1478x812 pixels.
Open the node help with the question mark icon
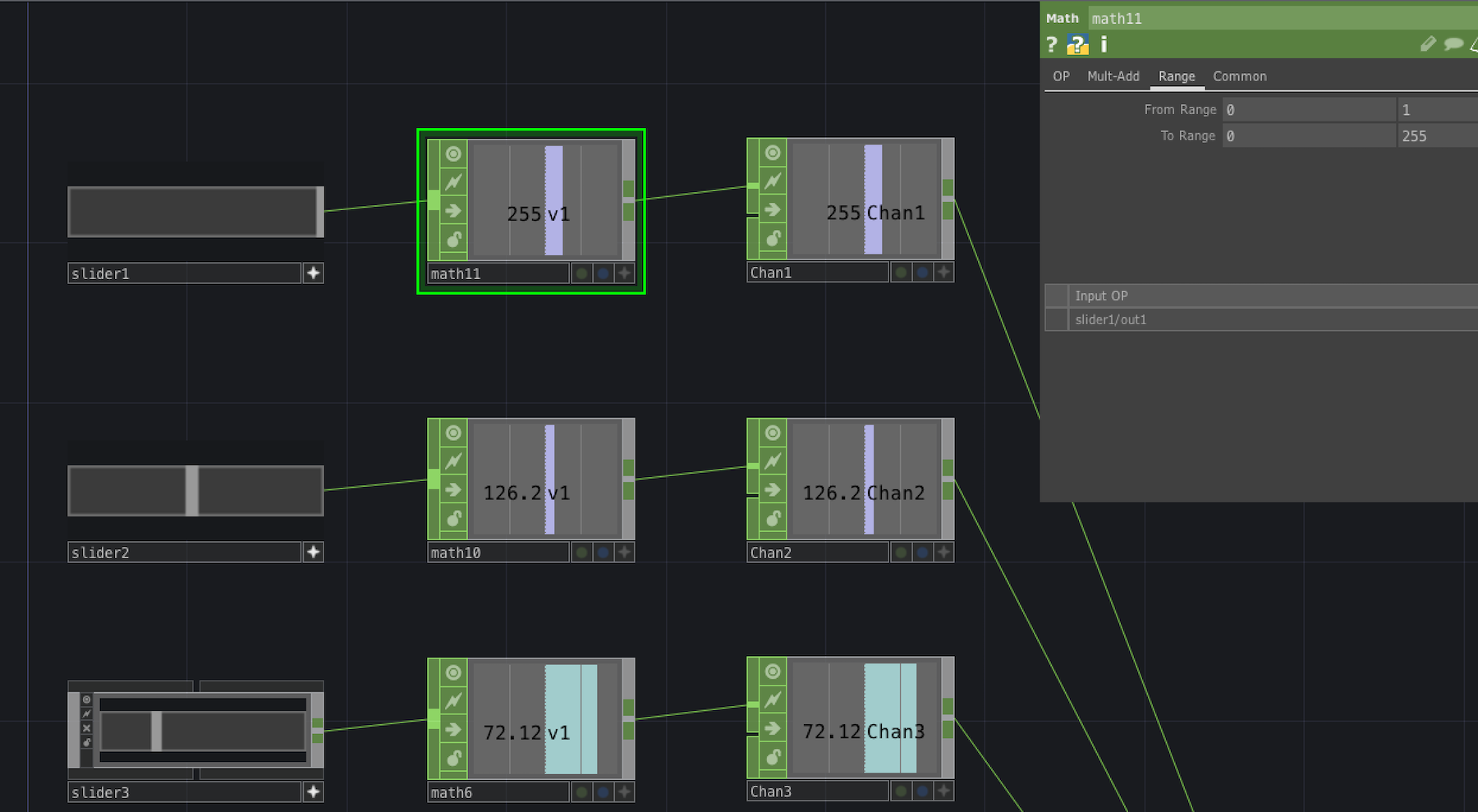(x=1052, y=44)
